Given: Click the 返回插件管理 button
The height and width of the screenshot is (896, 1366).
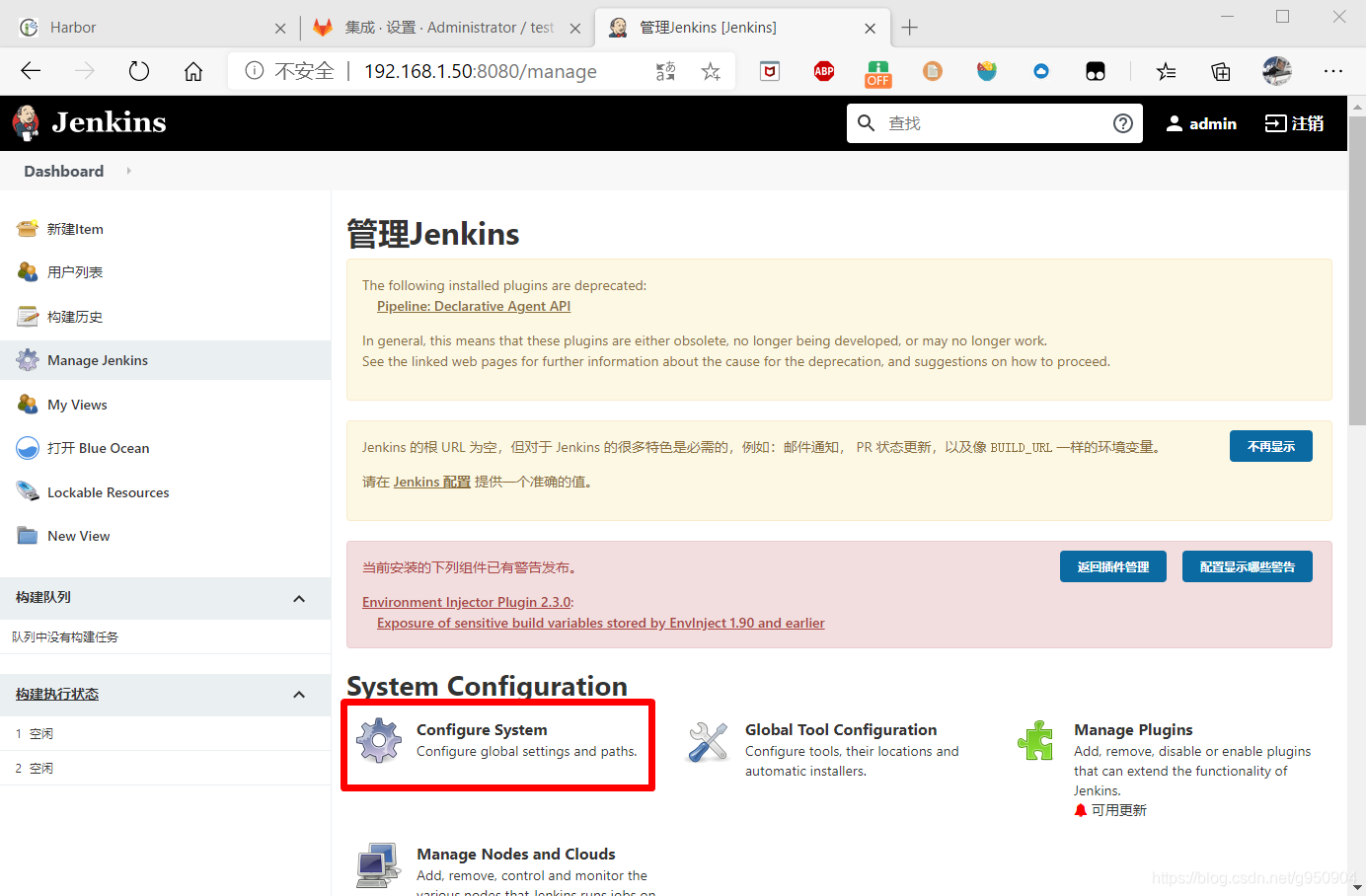Looking at the screenshot, I should pyautogui.click(x=1113, y=566).
